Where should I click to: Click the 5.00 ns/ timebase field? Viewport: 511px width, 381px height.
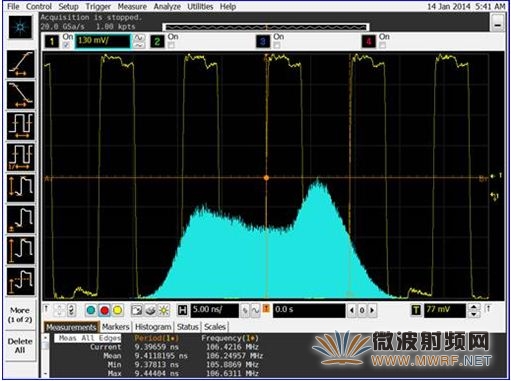click(214, 310)
